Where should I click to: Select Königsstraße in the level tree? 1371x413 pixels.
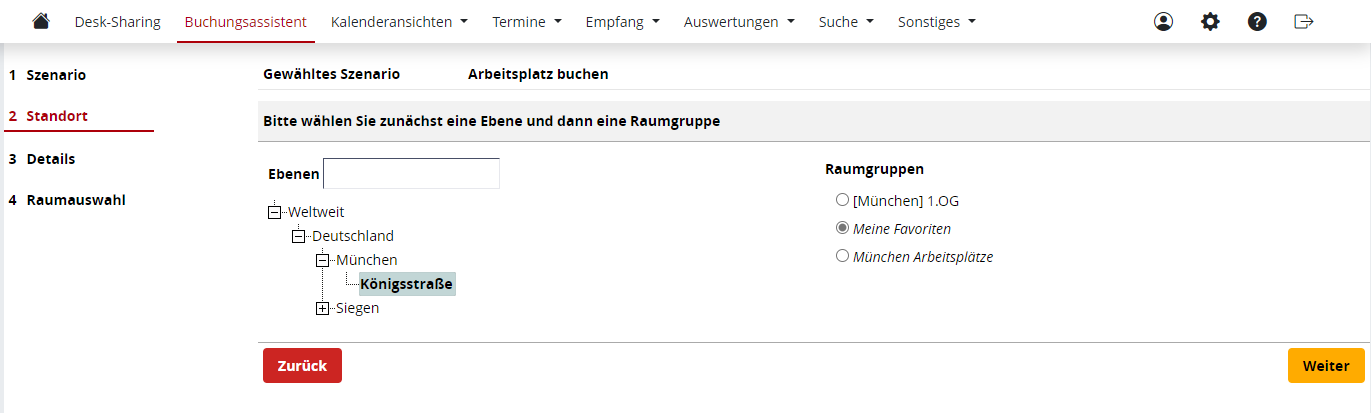pos(406,284)
